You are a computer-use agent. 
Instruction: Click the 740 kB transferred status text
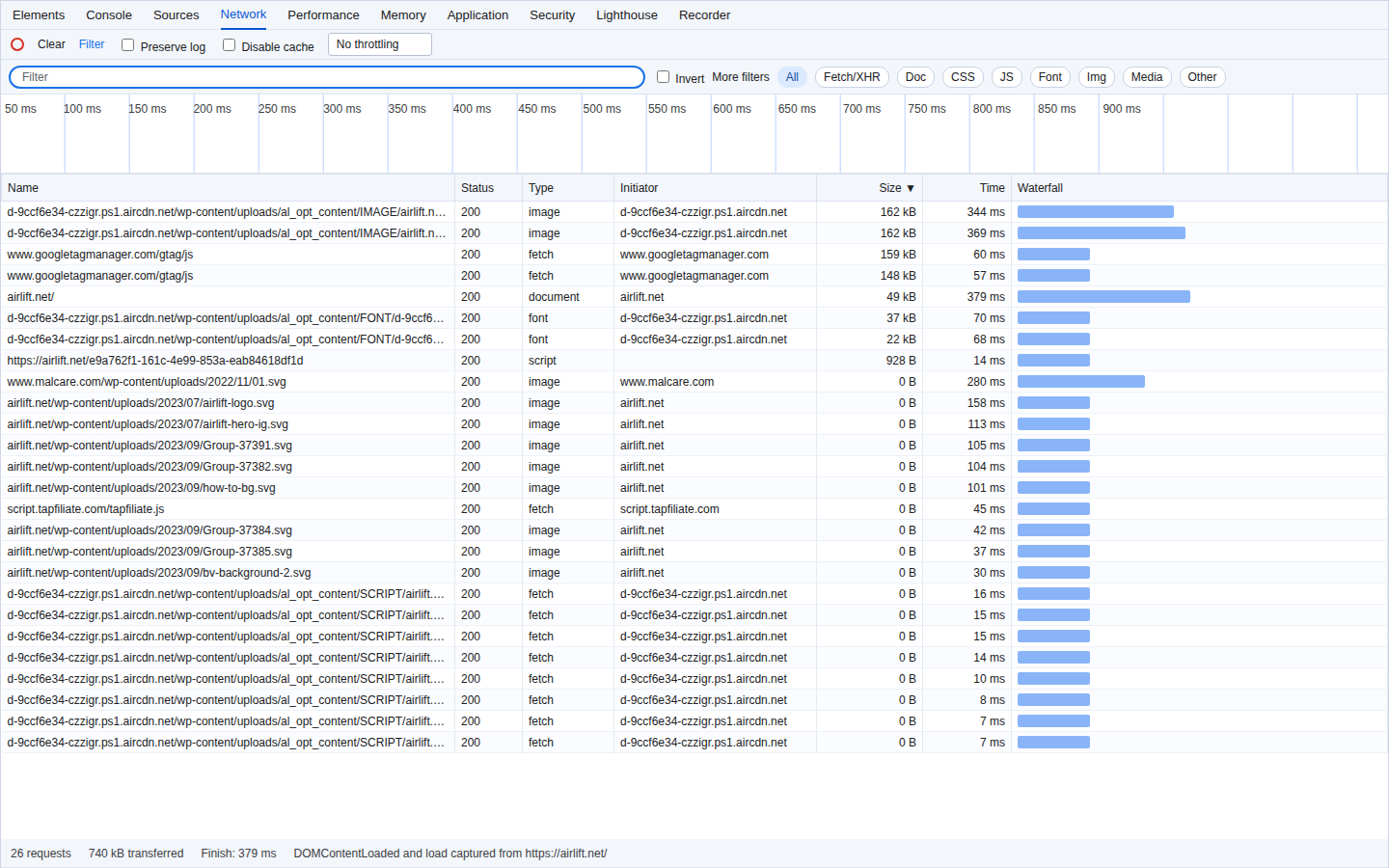coord(136,854)
